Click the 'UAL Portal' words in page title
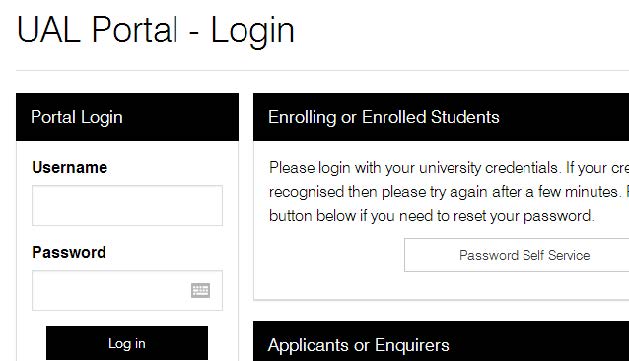 [97, 29]
